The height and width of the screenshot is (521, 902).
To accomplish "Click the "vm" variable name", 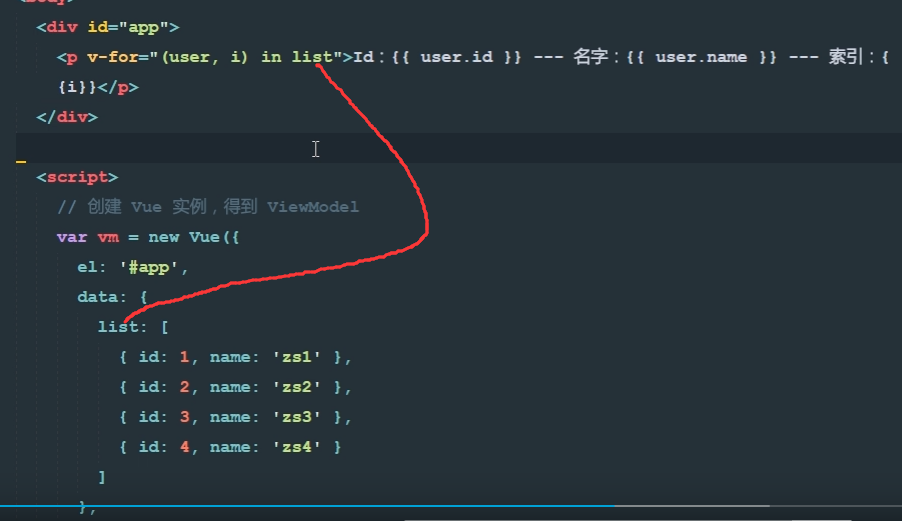I will tap(108, 237).
